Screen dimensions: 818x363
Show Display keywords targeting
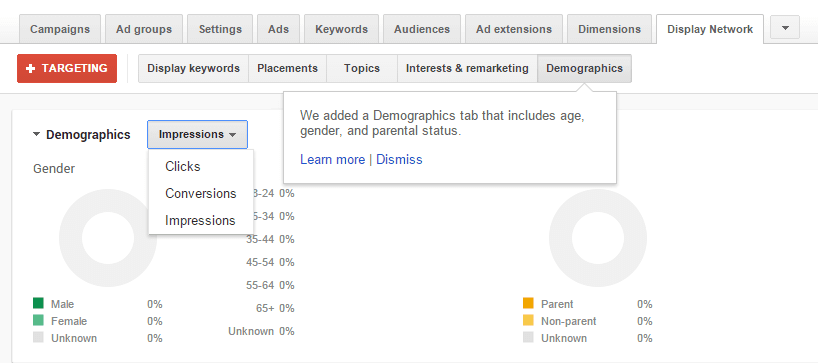pyautogui.click(x=194, y=68)
